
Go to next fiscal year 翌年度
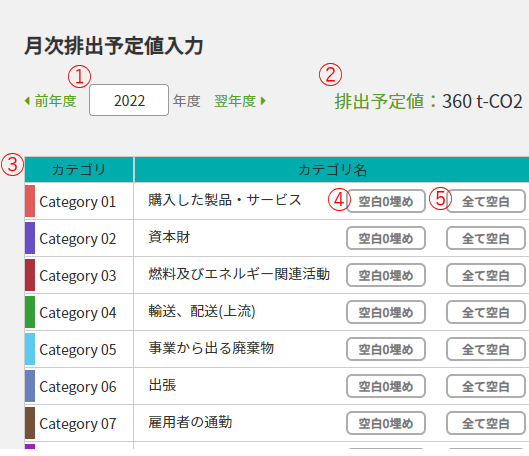240,101
